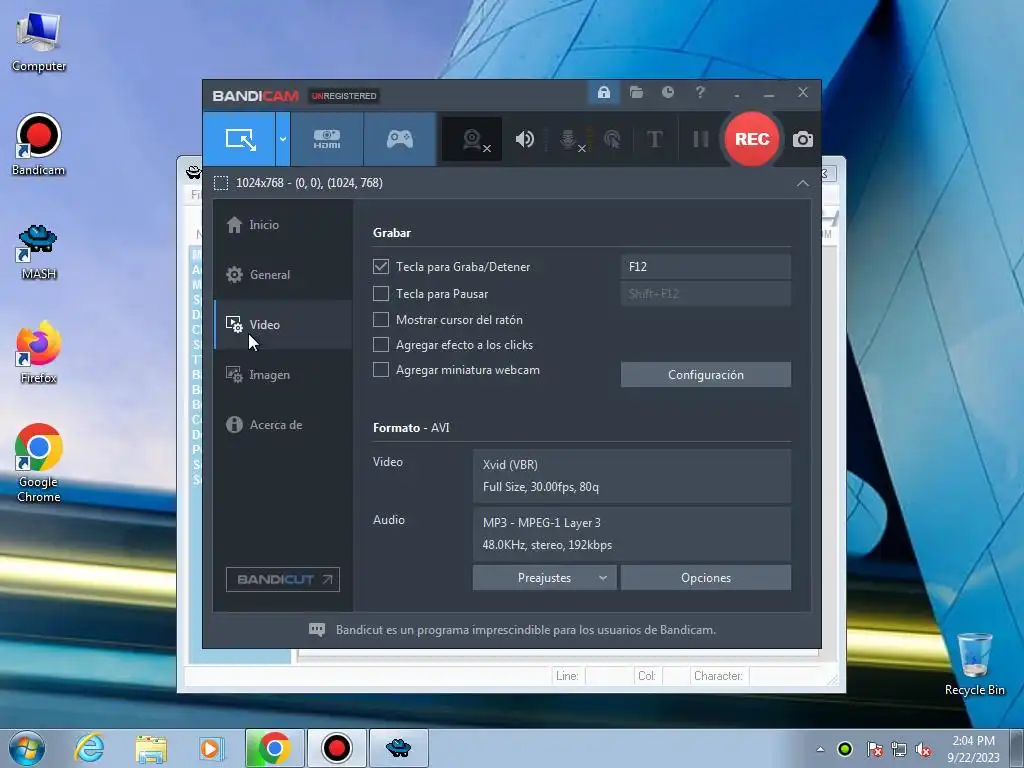Click the lock icon in title bar
Screen dimensions: 1024x768
tap(603, 93)
